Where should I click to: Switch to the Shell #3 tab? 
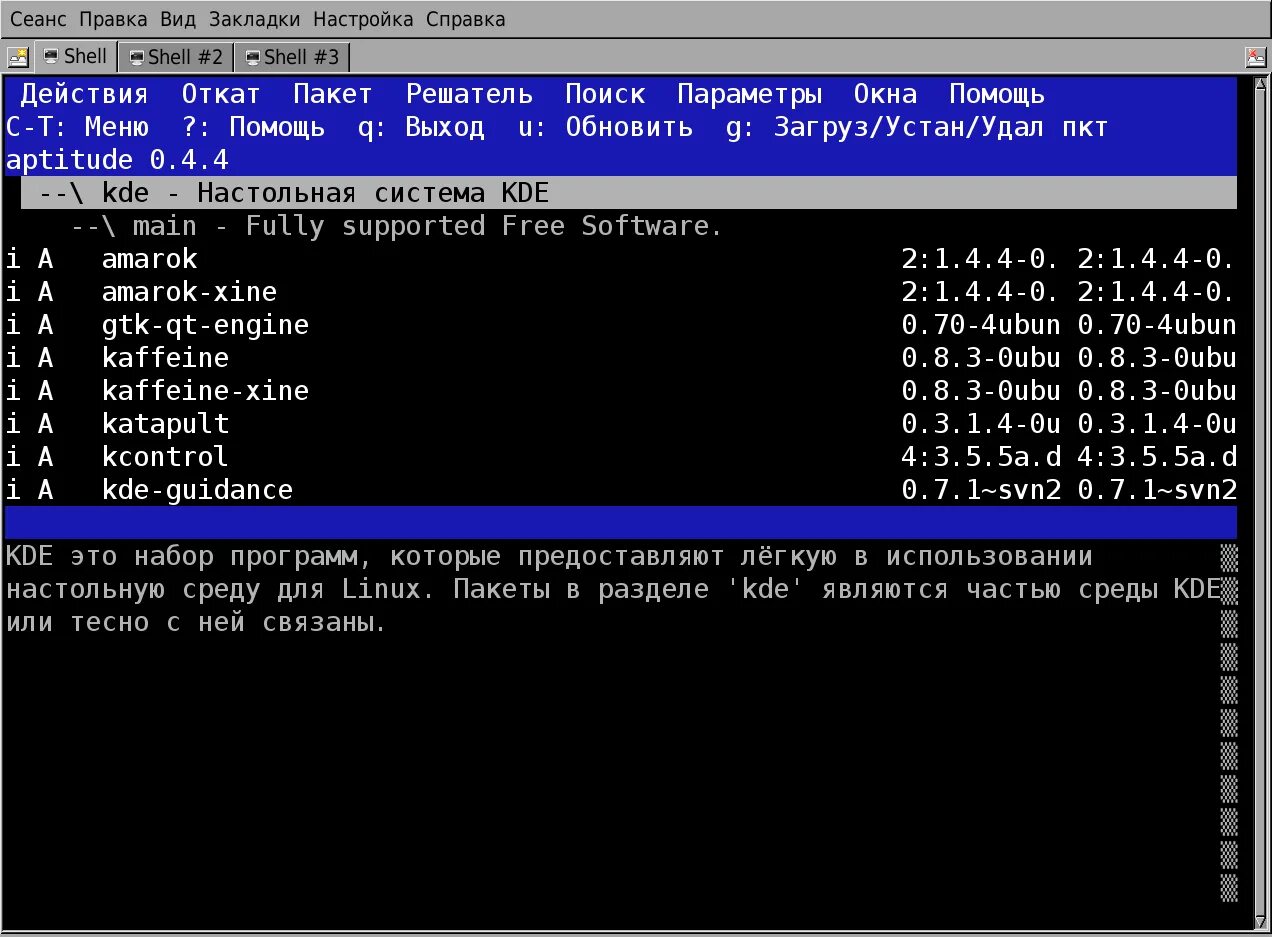pyautogui.click(x=292, y=57)
